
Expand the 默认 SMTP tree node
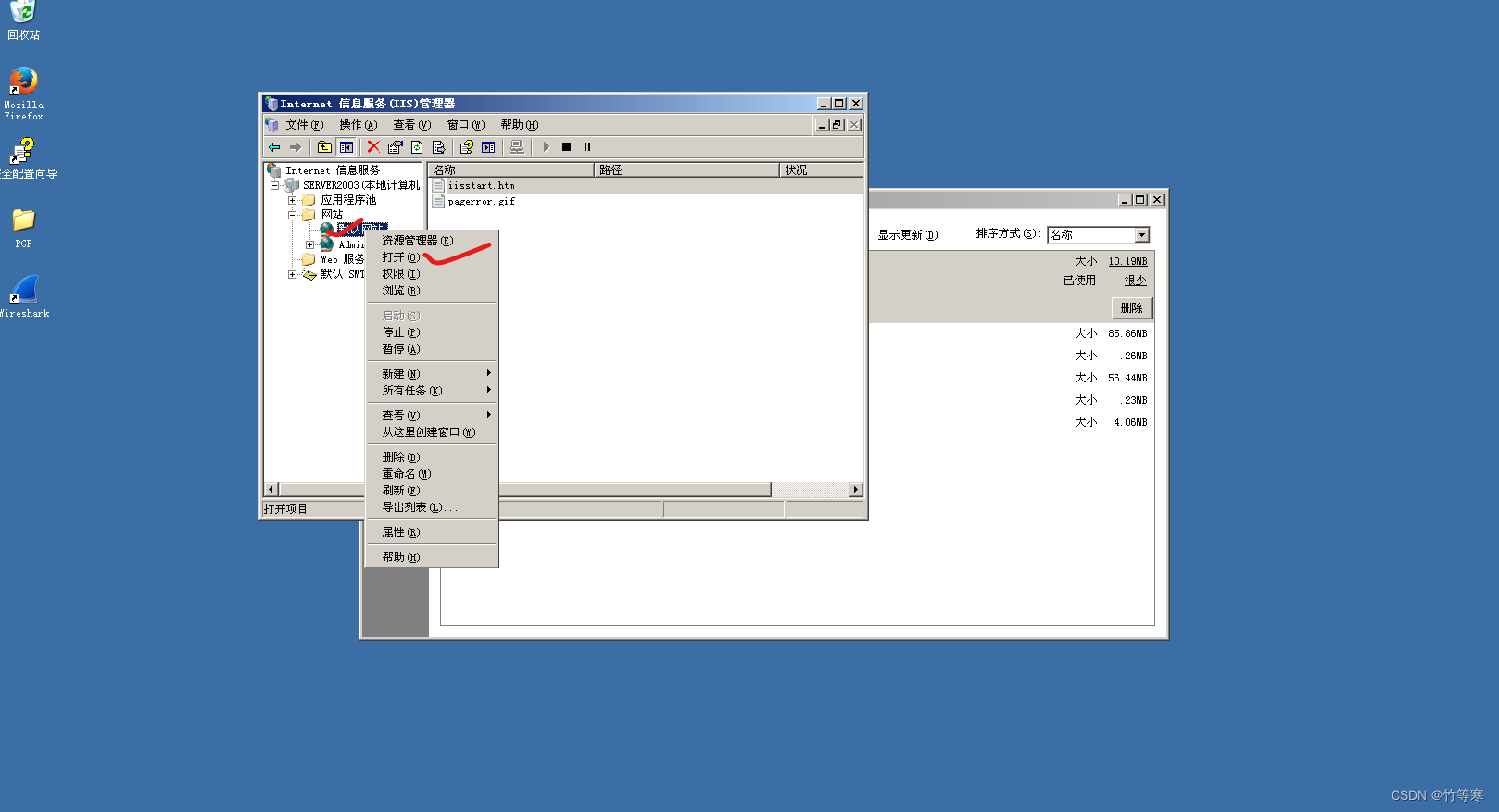[292, 274]
